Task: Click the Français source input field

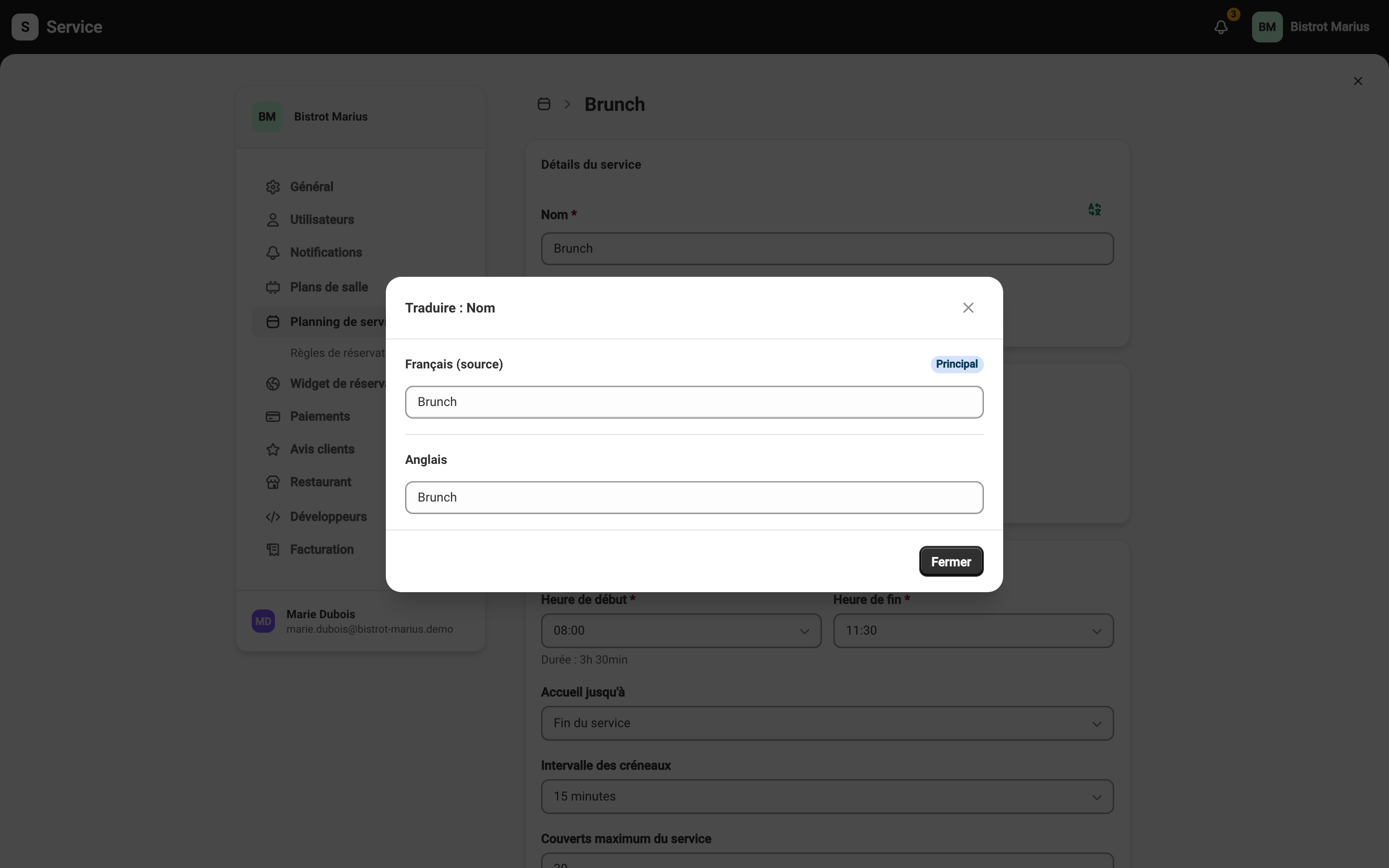Action: coord(694,402)
